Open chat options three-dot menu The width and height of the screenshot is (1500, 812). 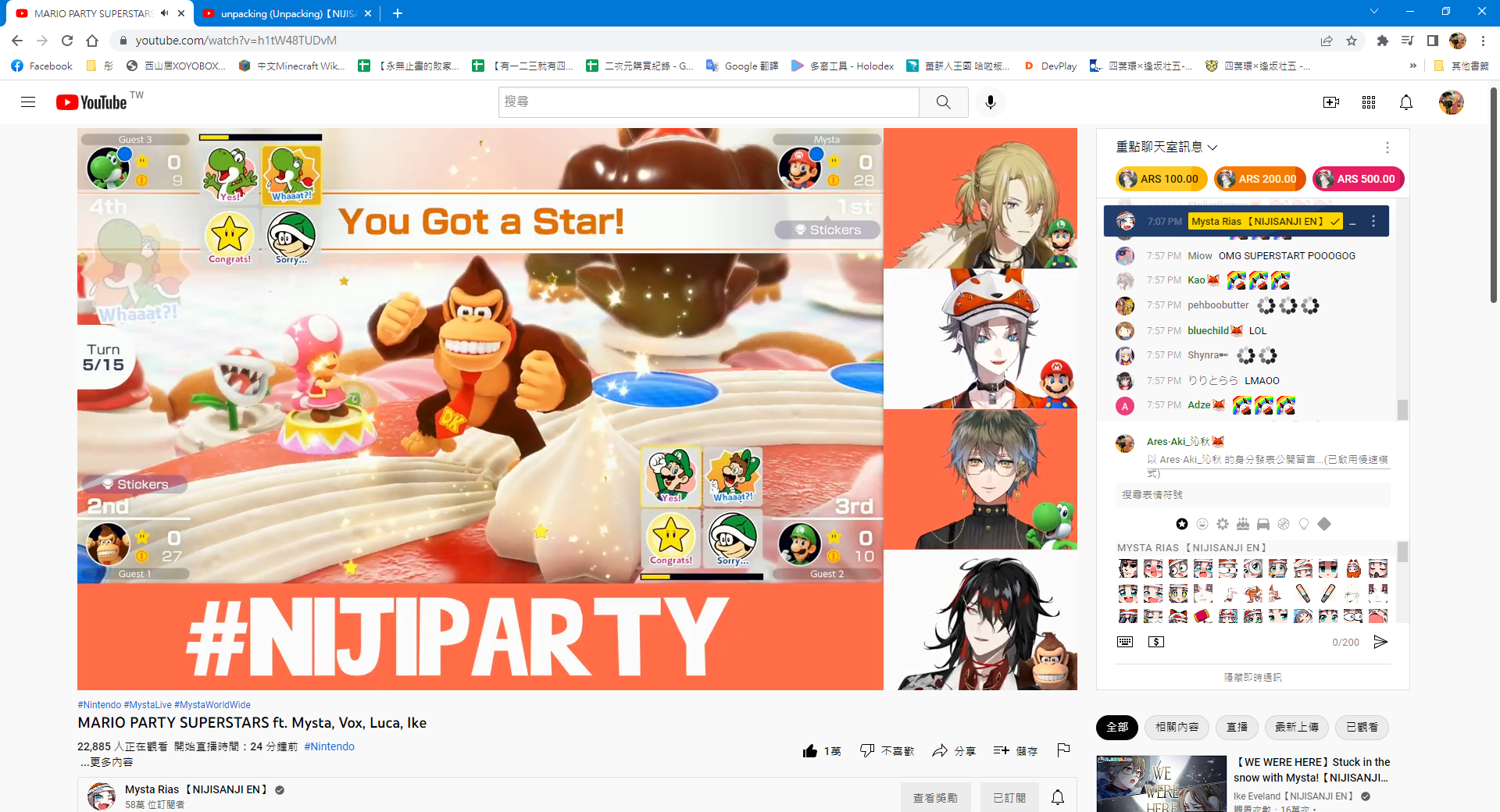click(1387, 148)
